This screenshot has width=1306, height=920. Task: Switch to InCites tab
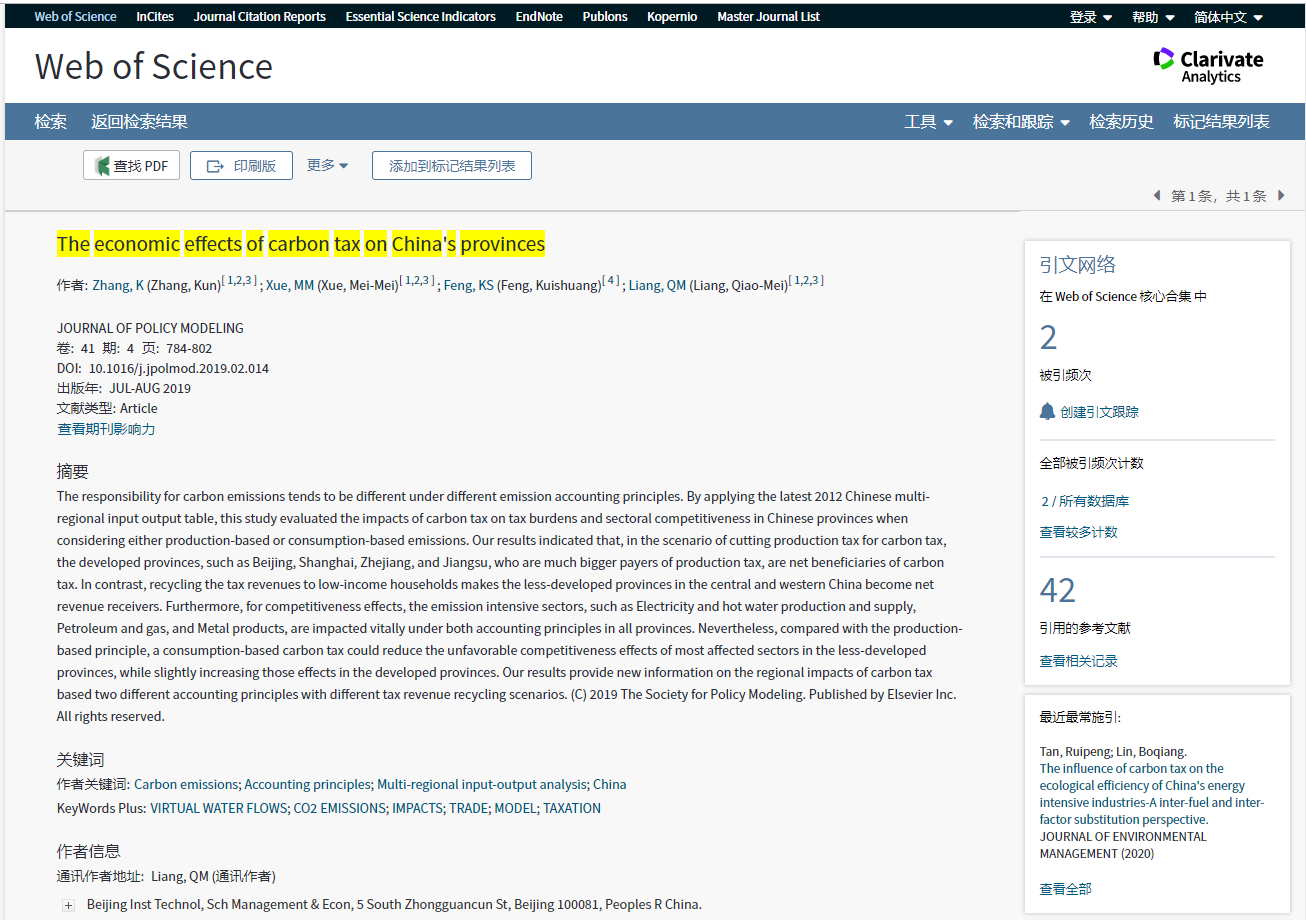(x=155, y=16)
